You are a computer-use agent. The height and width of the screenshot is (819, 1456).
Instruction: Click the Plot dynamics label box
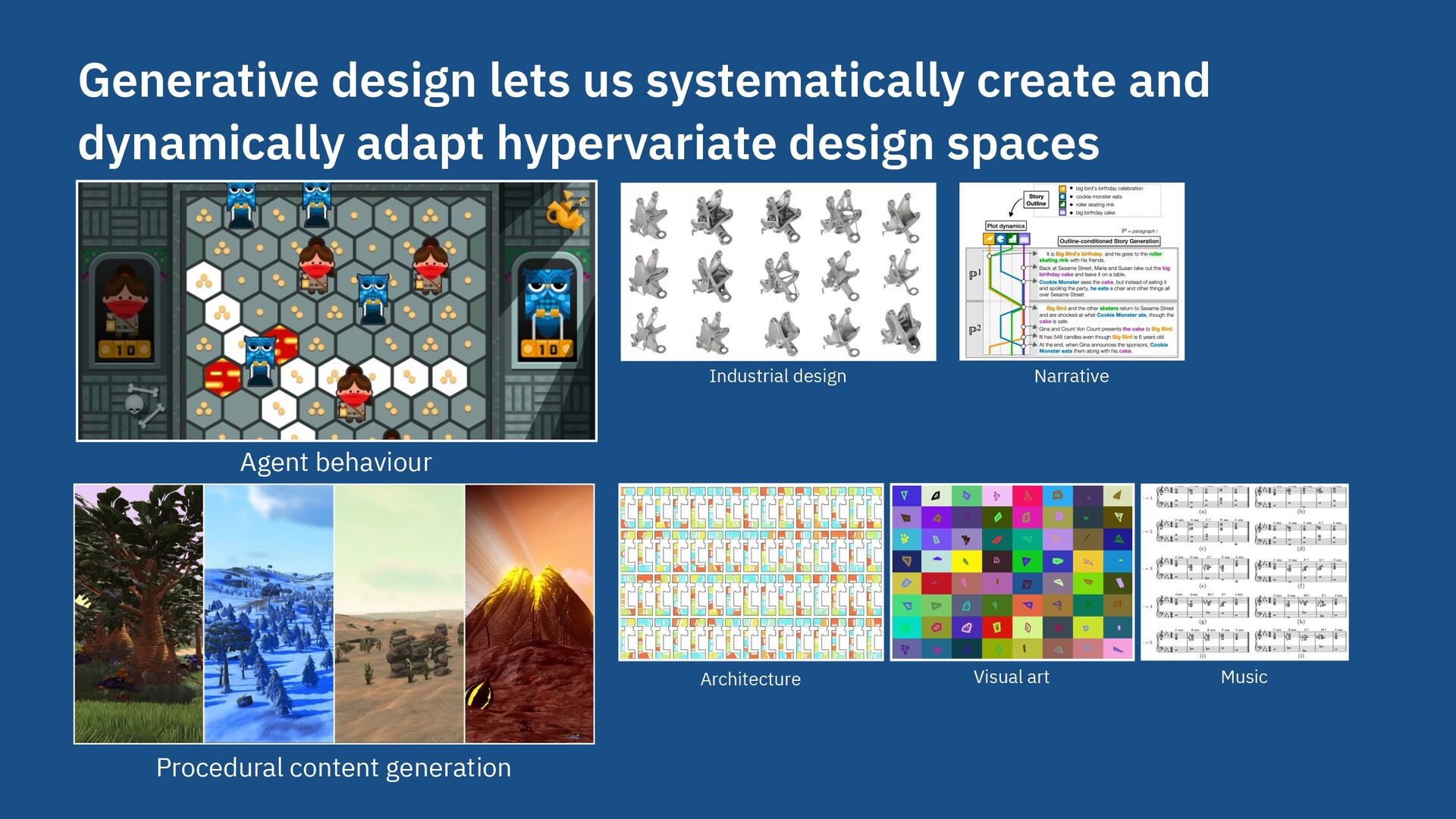click(x=1006, y=226)
